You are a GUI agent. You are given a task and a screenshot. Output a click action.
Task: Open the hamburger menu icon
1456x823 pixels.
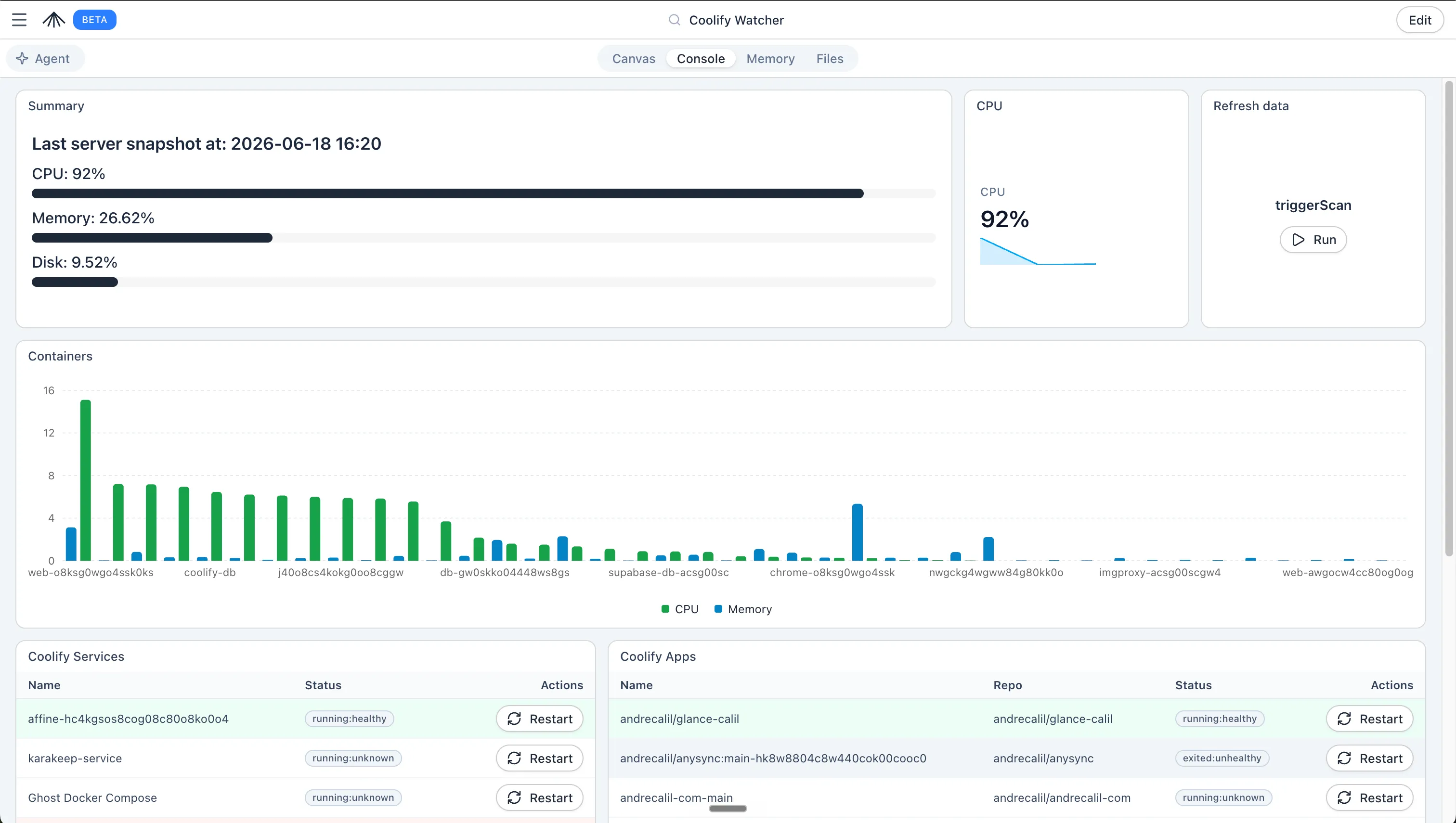19,20
